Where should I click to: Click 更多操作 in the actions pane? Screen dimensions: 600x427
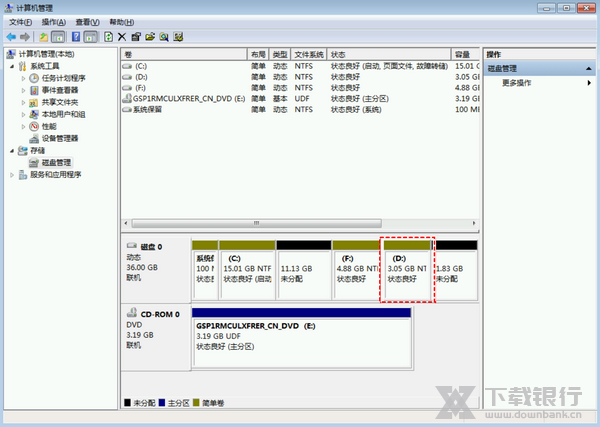(518, 83)
